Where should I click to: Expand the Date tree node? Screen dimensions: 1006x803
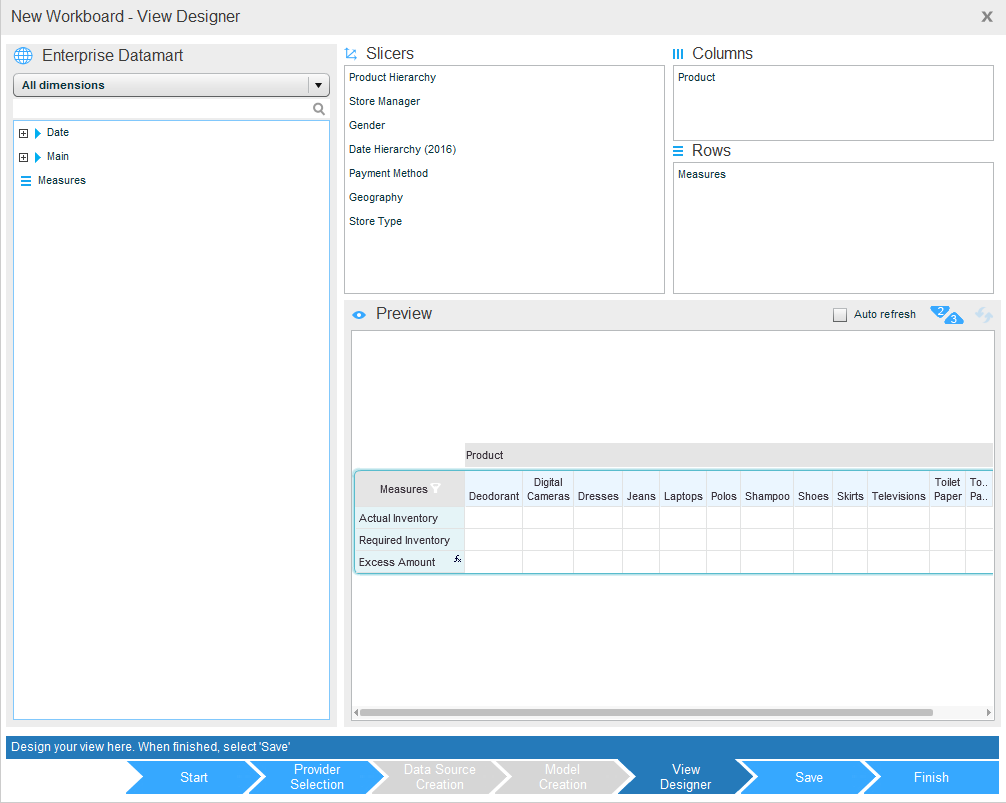[x=24, y=133]
